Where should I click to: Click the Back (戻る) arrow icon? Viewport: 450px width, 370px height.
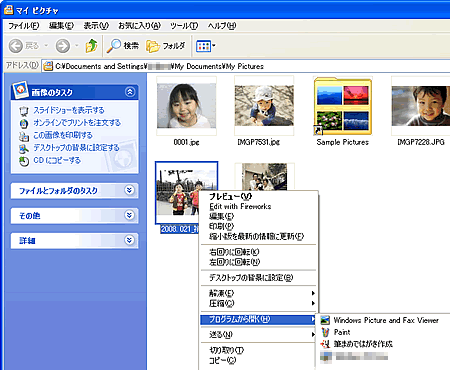(15, 46)
